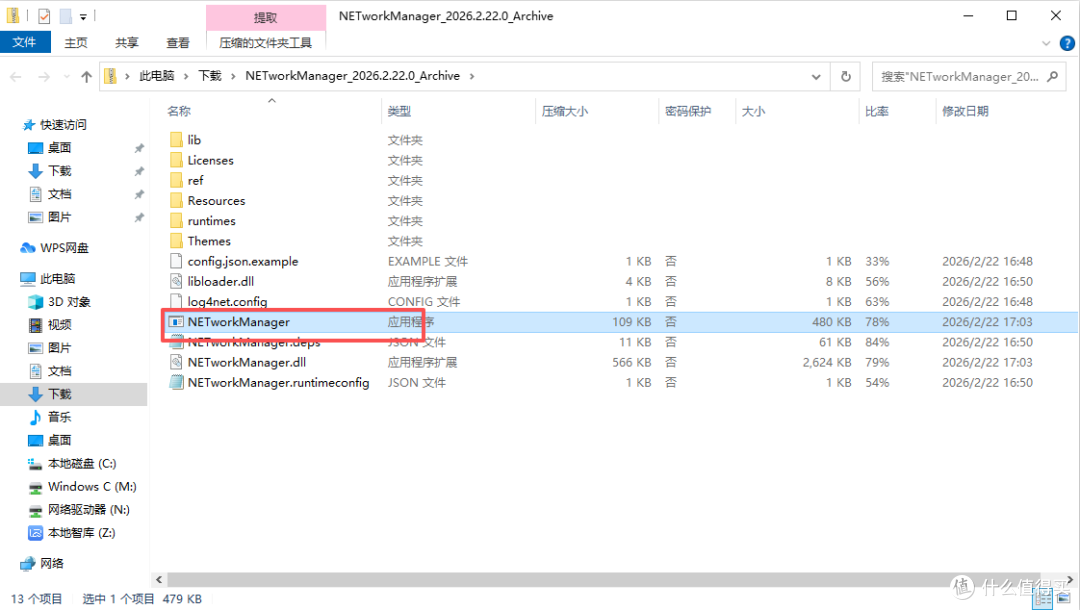Open 网络驱动器 (N:) drive
This screenshot has height=610, width=1080.
click(88, 509)
